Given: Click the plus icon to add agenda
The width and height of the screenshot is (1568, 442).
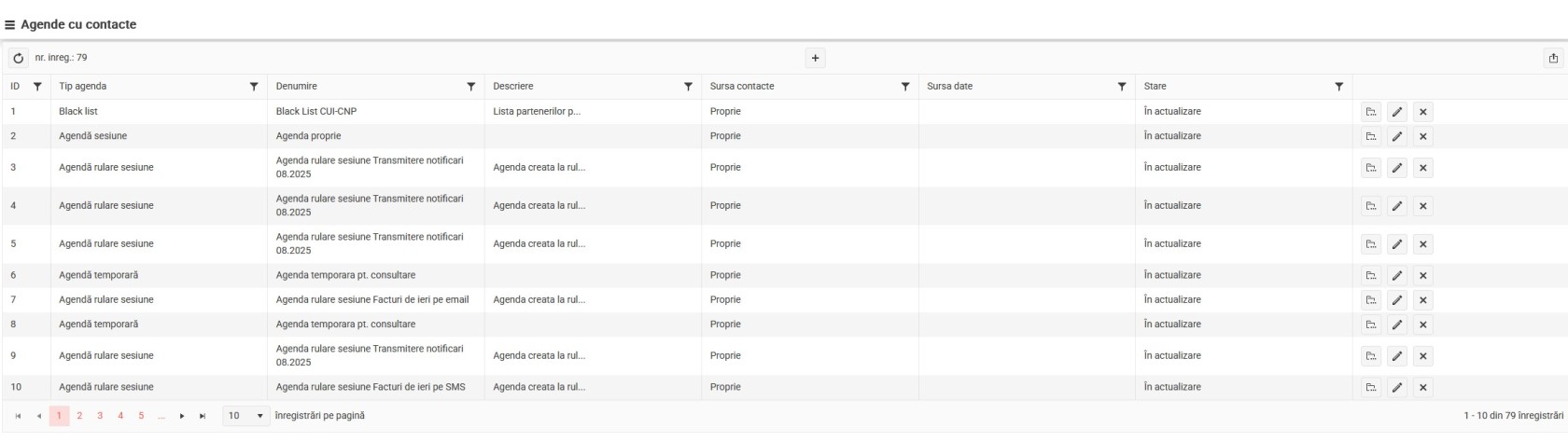Looking at the screenshot, I should point(815,58).
